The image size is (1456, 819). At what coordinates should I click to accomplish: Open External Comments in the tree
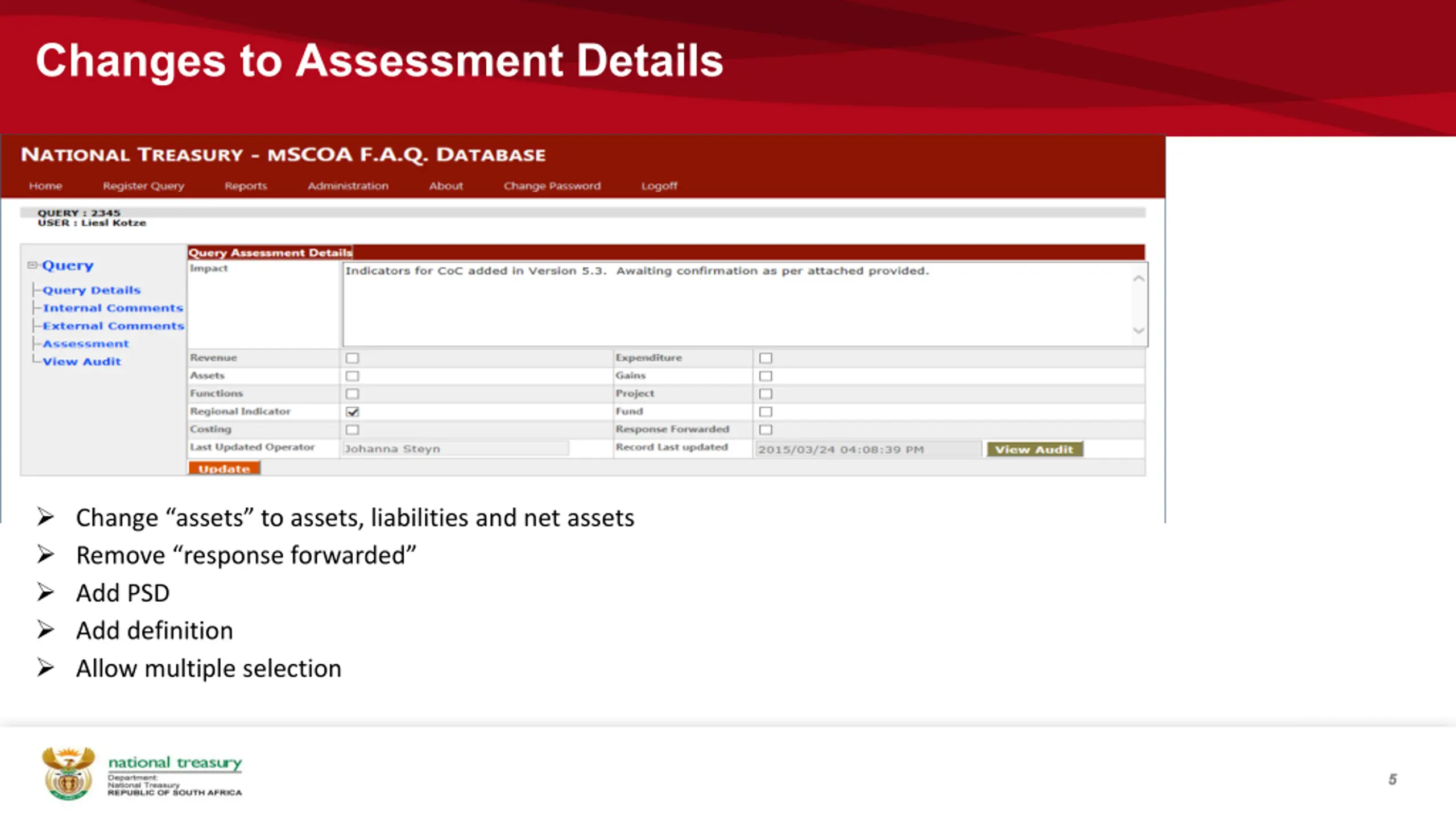(114, 326)
